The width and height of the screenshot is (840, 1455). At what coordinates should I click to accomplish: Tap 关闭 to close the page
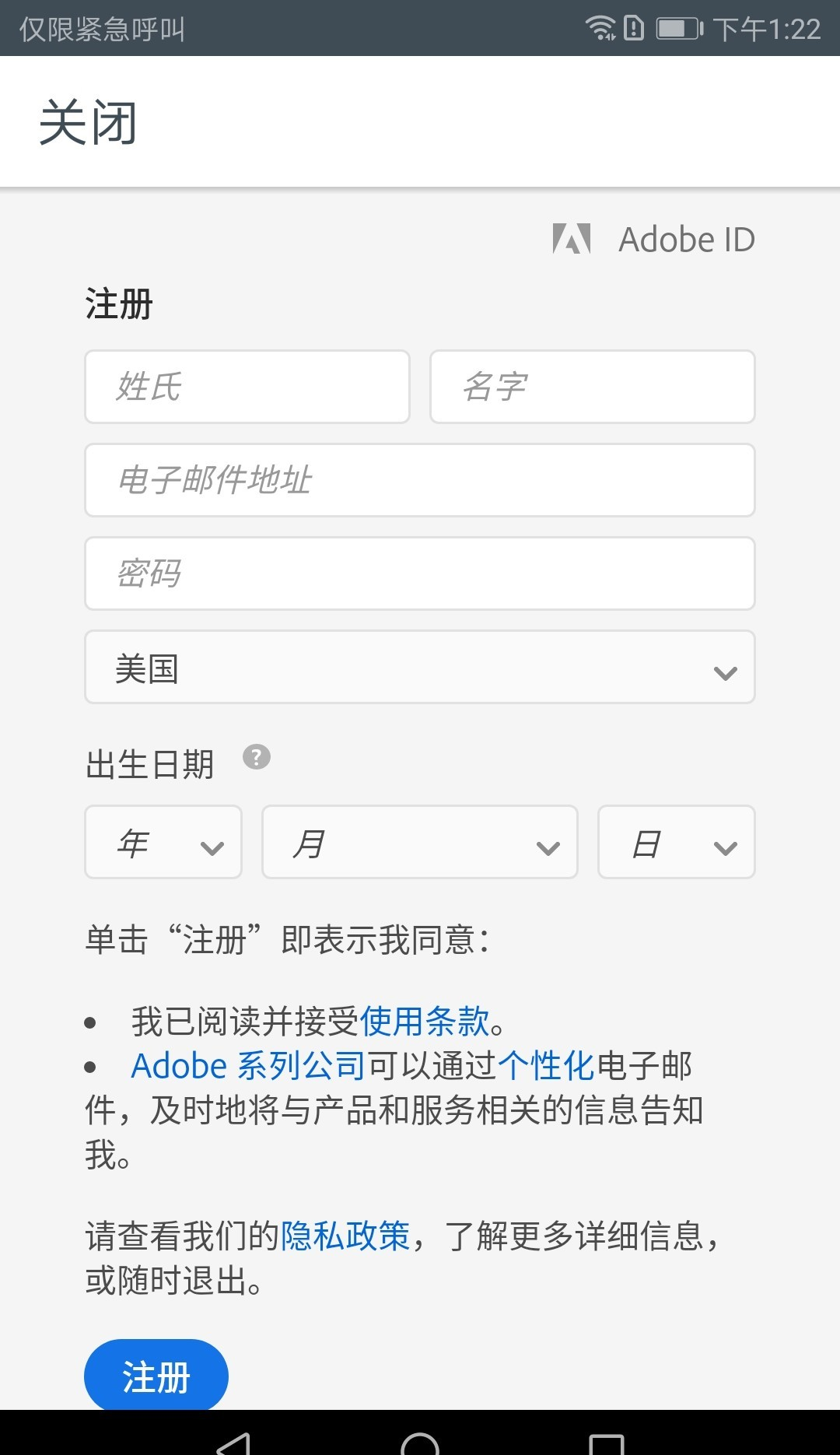[88, 122]
